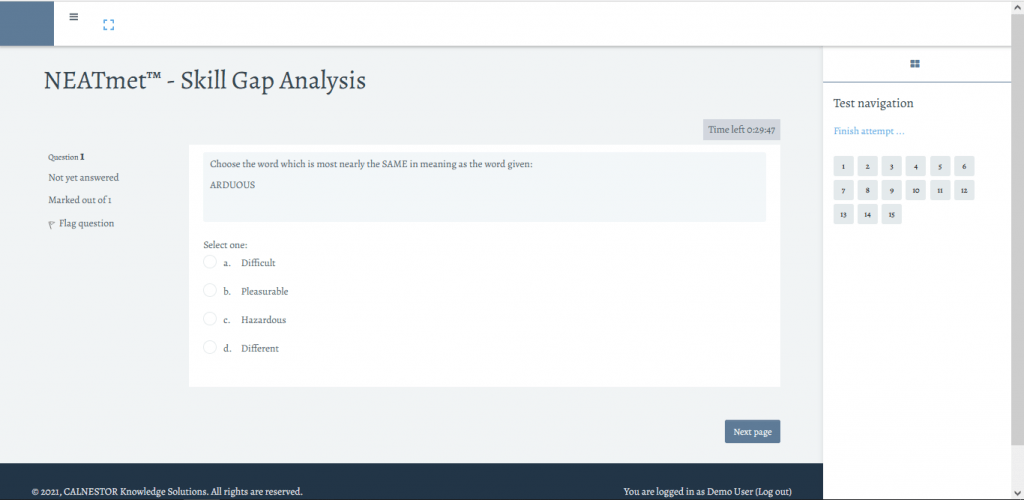Image resolution: width=1024 pixels, height=500 pixels.
Task: Jump to question 9 in navigation
Action: pyautogui.click(x=891, y=190)
